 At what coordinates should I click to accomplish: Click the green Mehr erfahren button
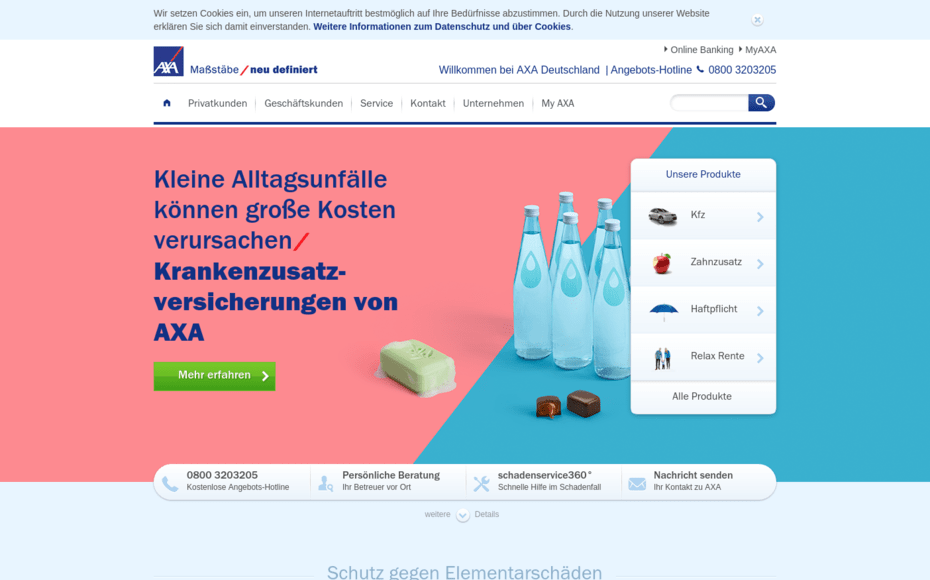214,376
